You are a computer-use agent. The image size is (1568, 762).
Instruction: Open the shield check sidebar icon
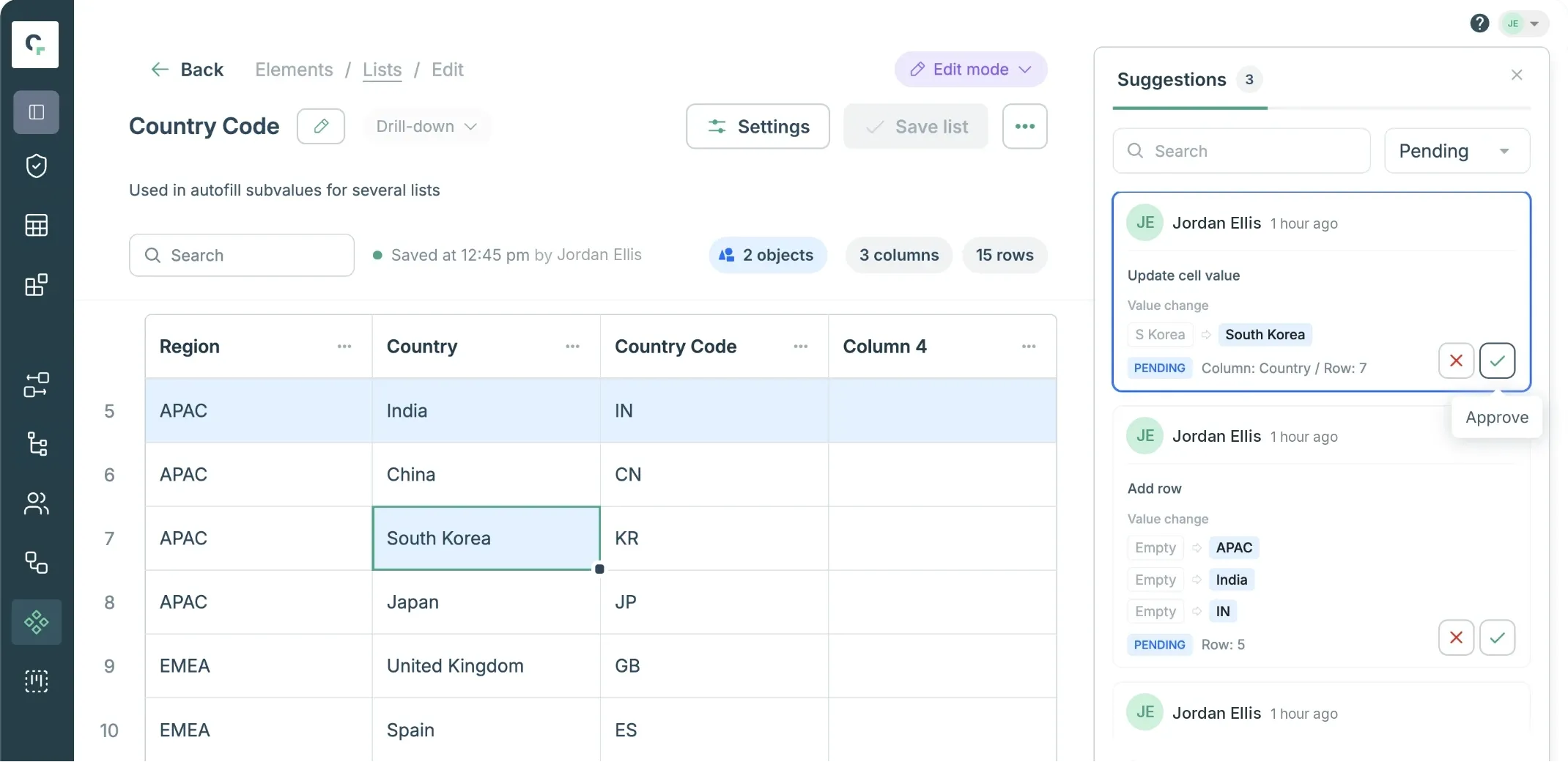[36, 166]
